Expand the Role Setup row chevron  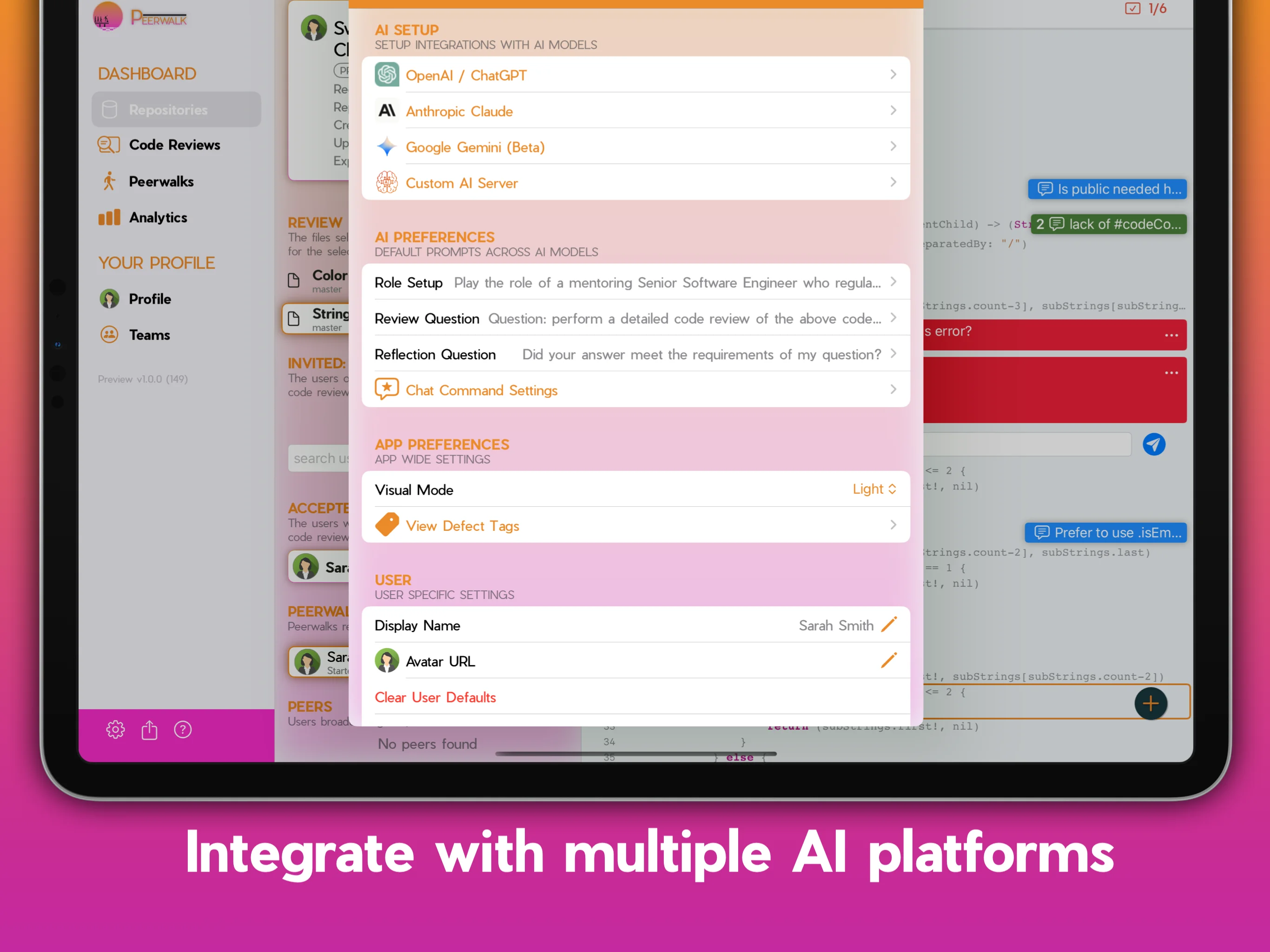(x=893, y=282)
